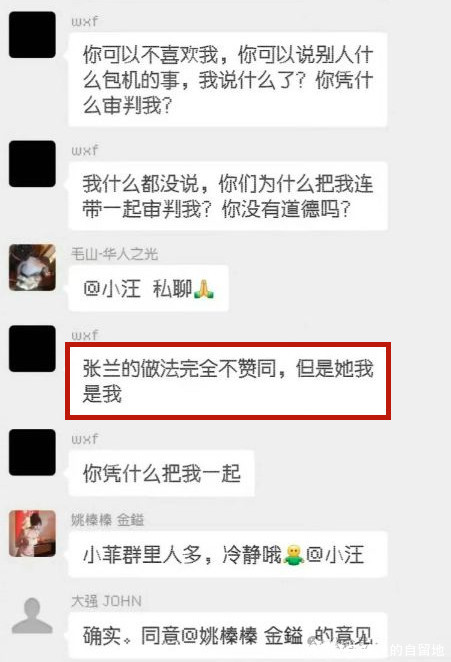Tap 姚榛榛 金镒's avatar picture

coord(33,533)
